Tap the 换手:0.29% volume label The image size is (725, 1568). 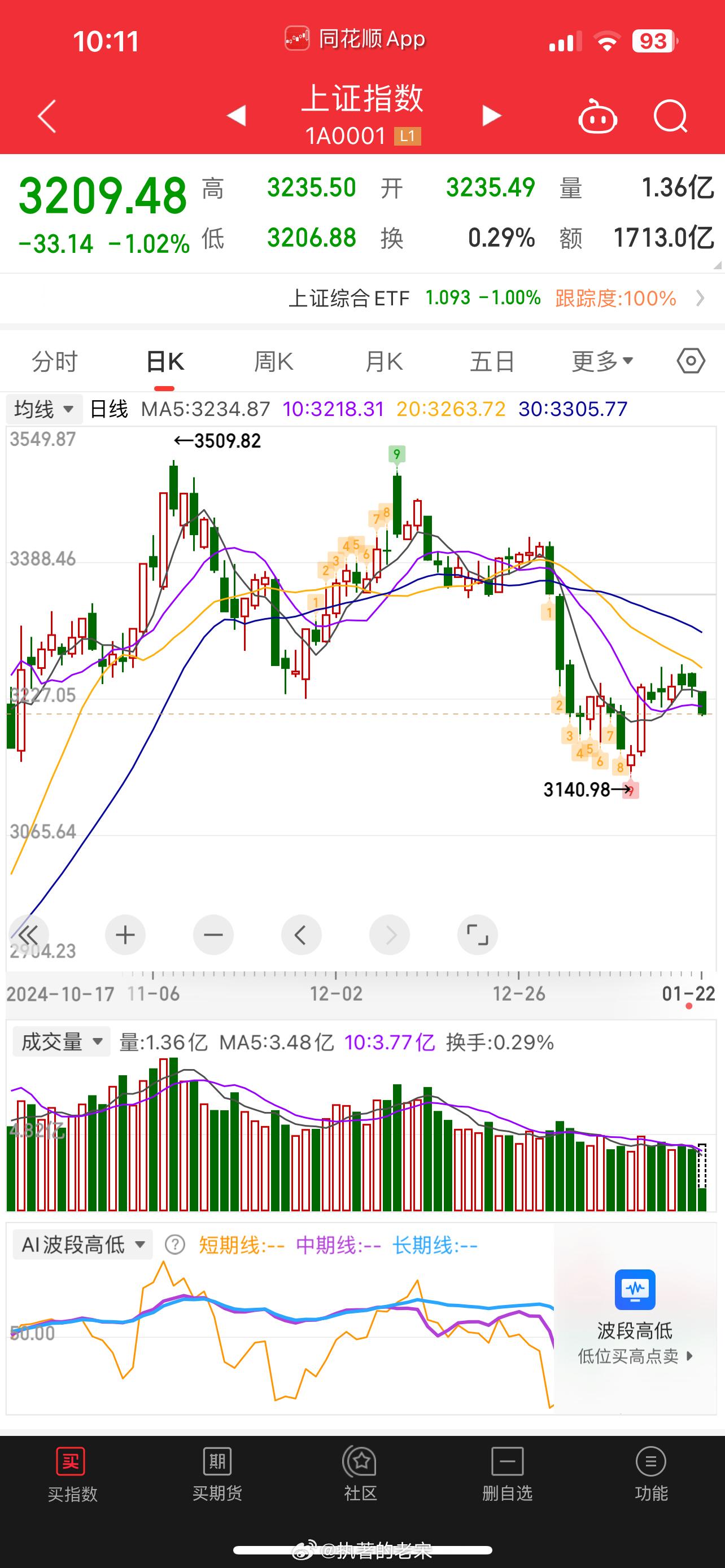(500, 1042)
